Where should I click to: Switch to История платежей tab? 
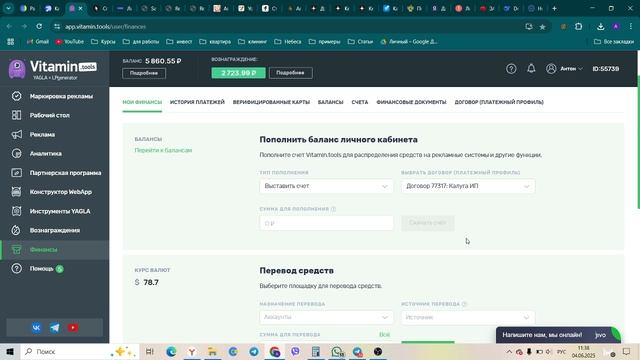[x=197, y=102]
